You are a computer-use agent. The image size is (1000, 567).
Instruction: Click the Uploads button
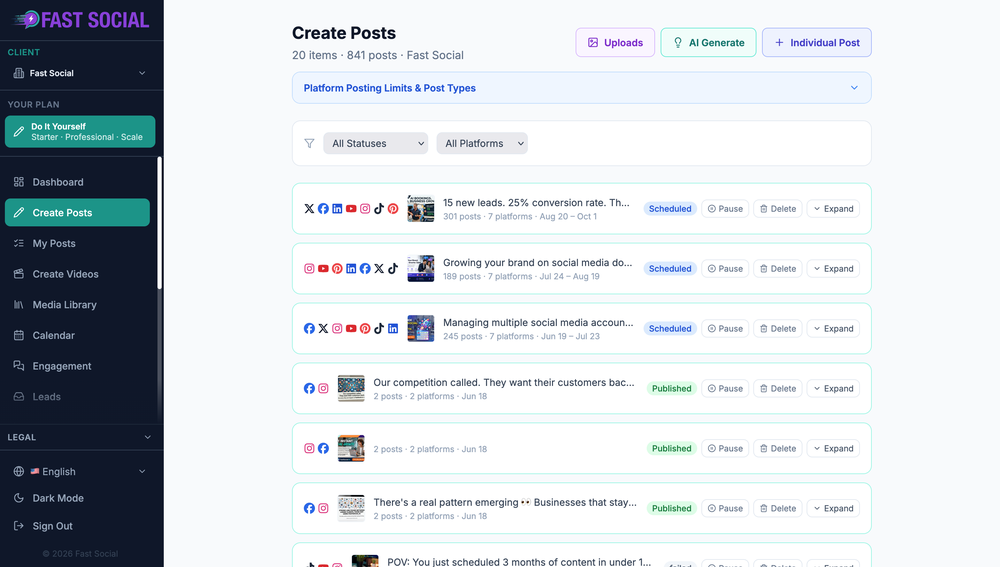point(615,43)
